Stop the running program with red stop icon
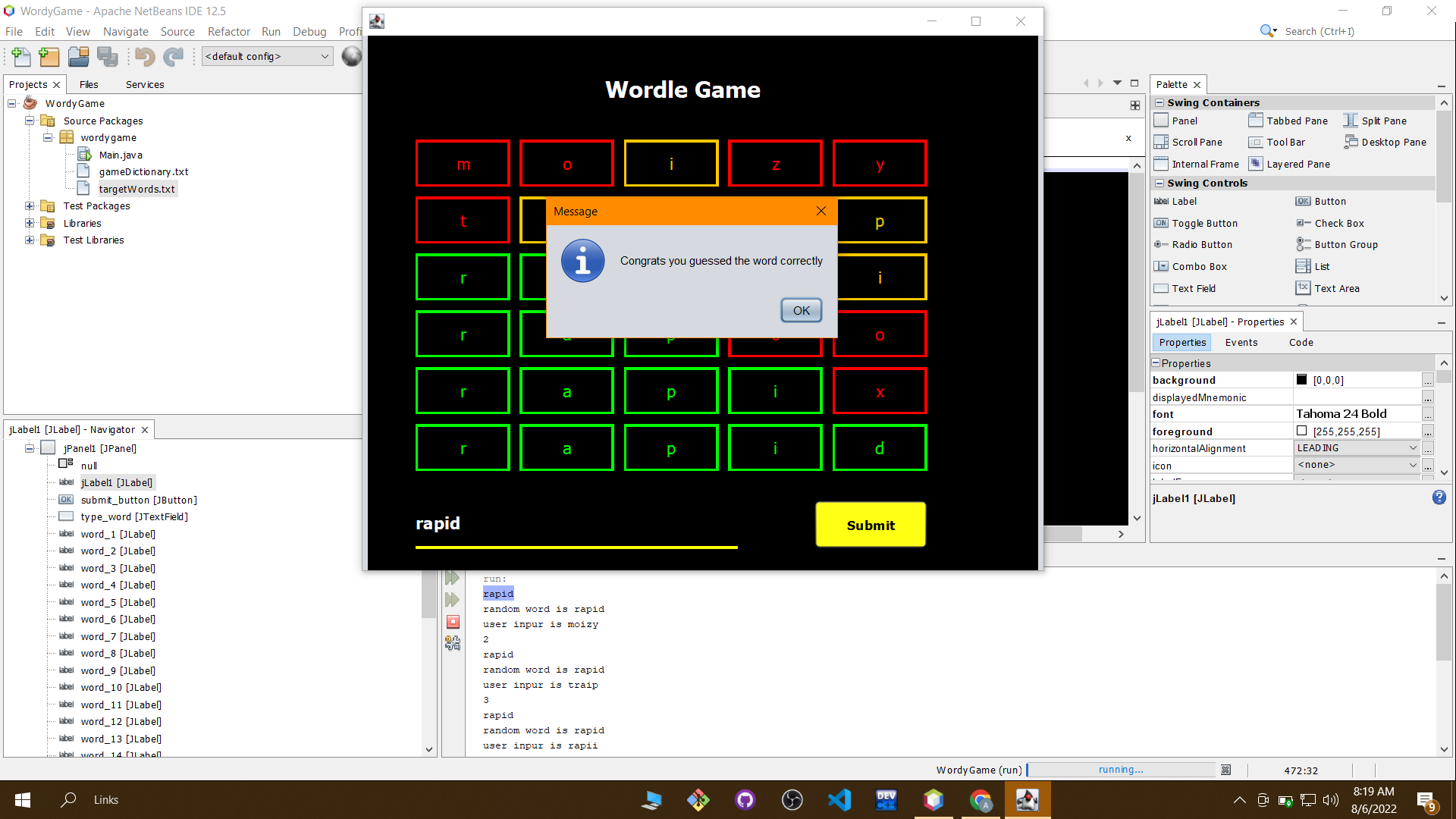The width and height of the screenshot is (1456, 819). click(453, 622)
